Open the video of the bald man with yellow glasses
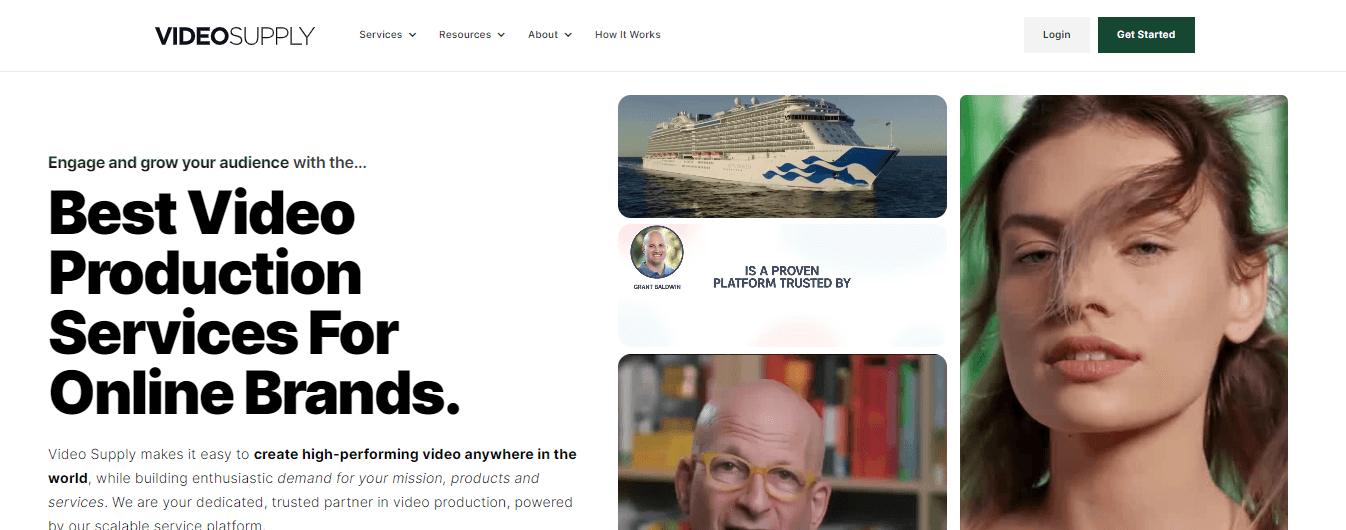 [782, 442]
